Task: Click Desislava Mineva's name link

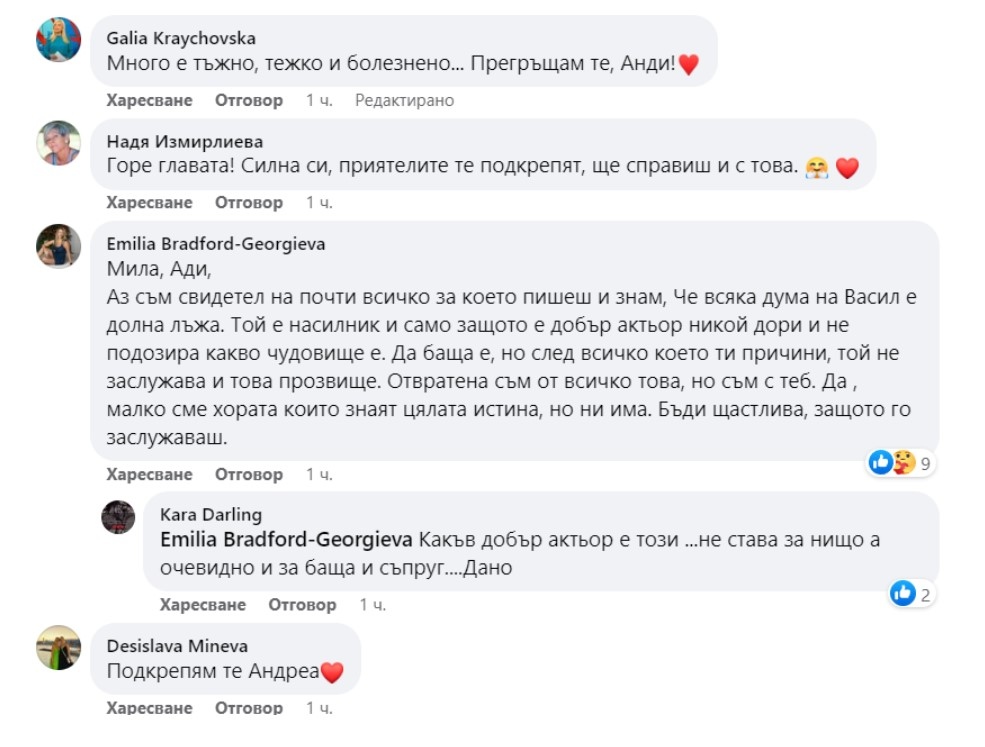Action: click(177, 646)
